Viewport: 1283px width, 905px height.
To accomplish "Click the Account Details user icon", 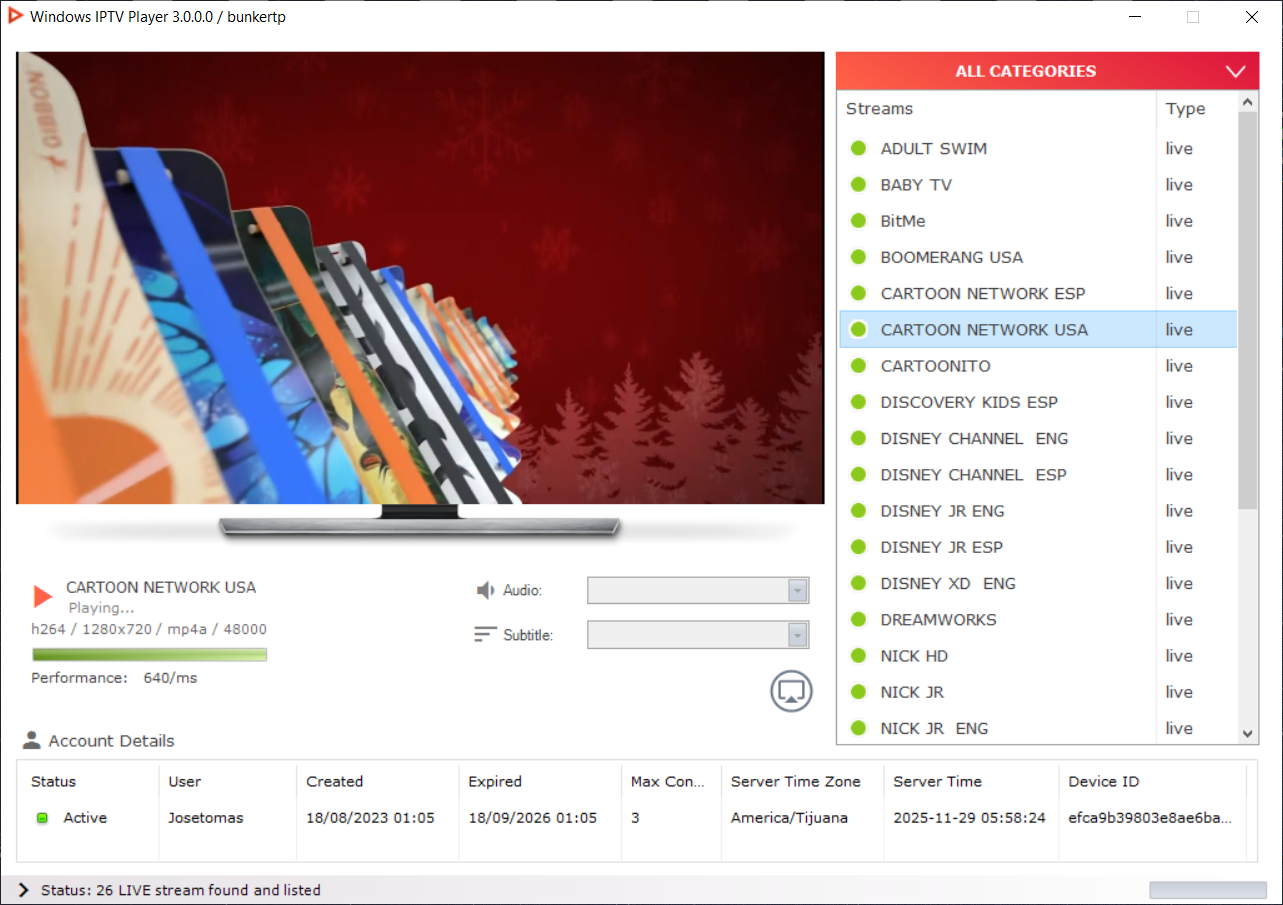I will 32,741.
